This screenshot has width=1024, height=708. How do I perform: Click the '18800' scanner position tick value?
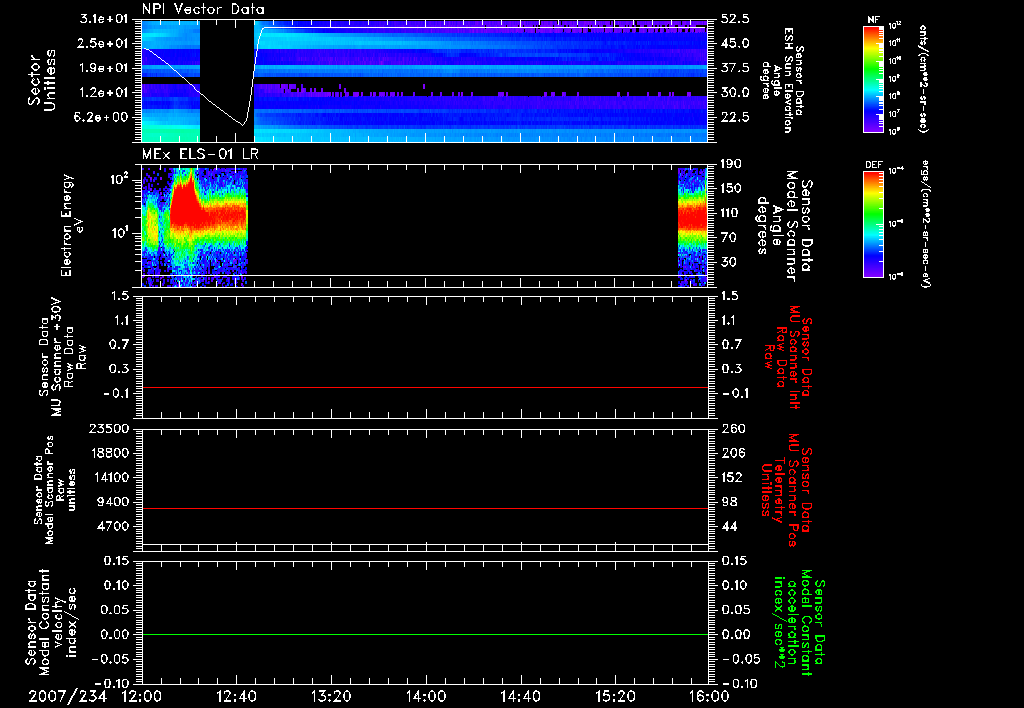[109, 453]
